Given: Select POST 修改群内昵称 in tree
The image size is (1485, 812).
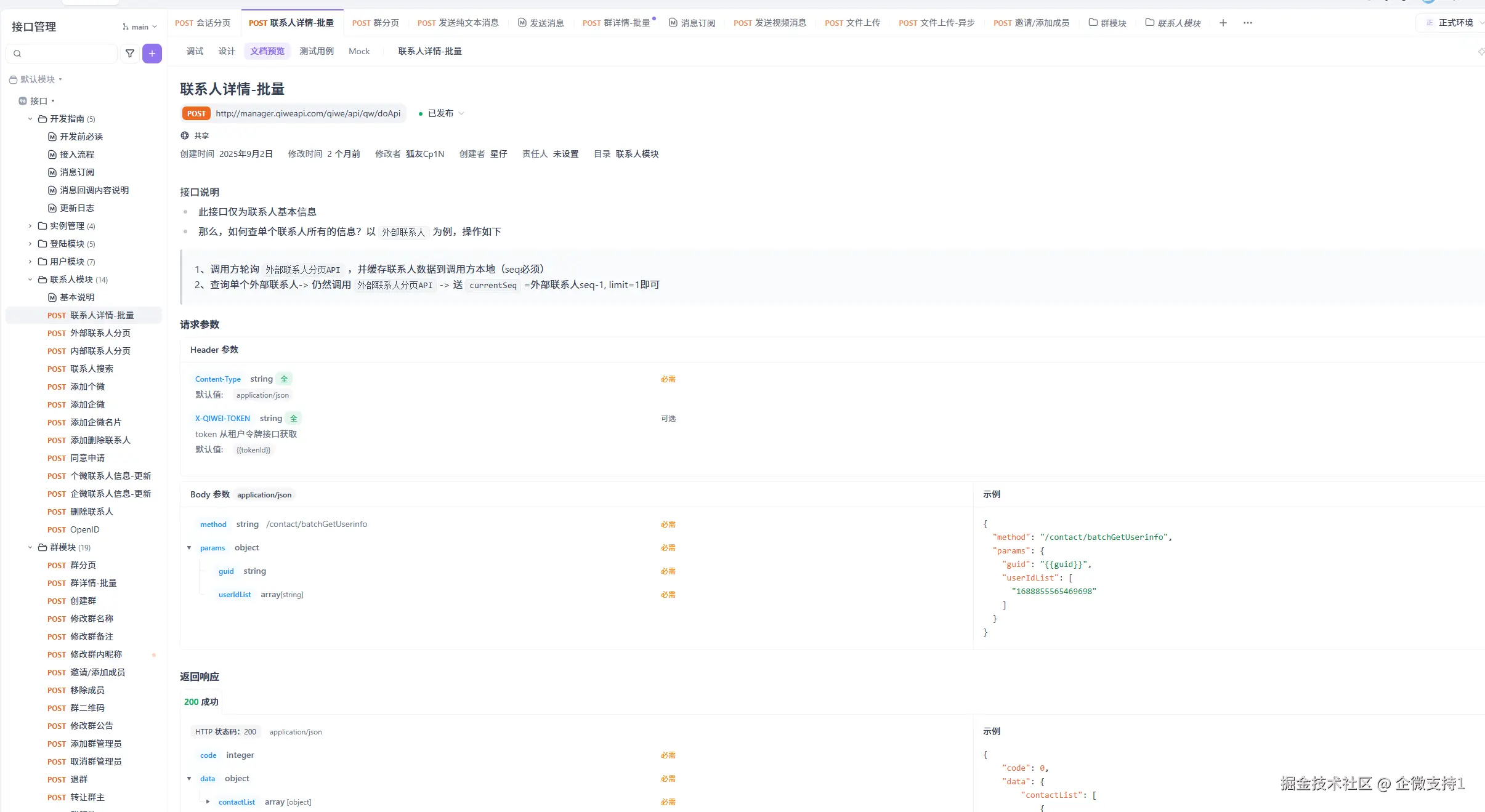Looking at the screenshot, I should 84,654.
